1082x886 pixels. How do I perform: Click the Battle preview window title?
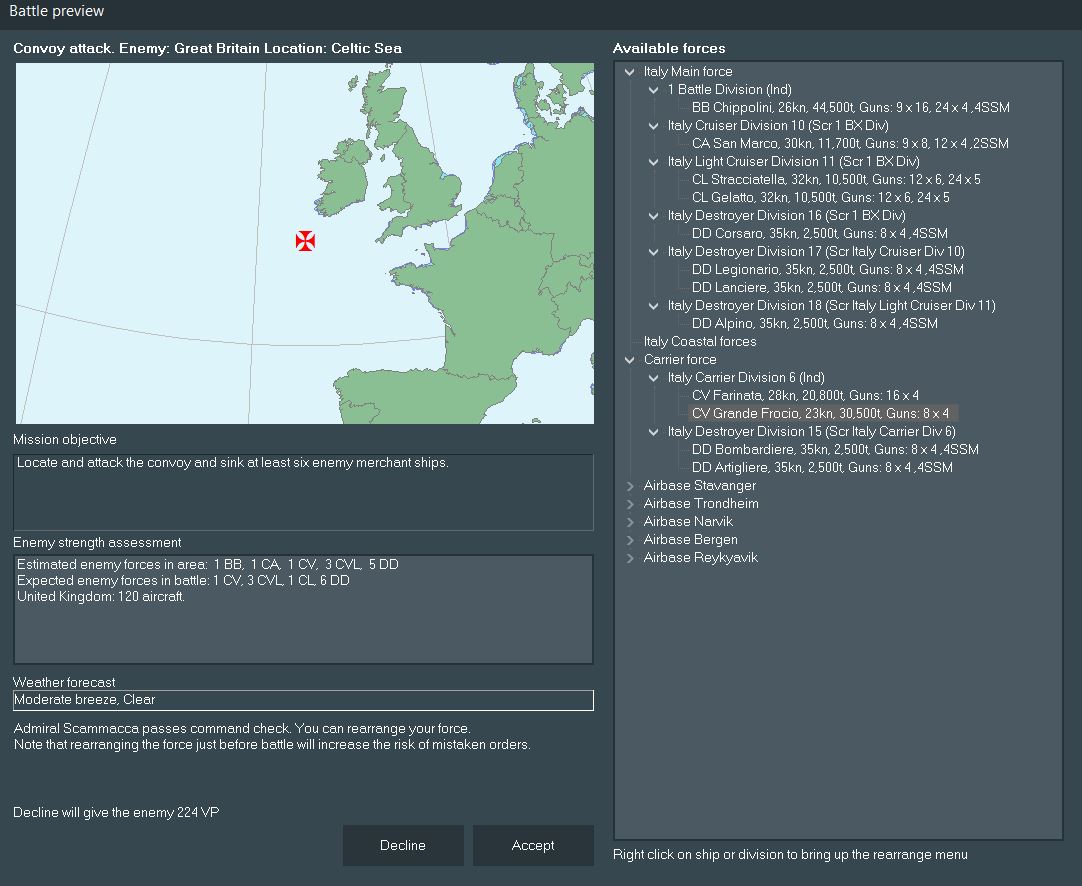click(57, 11)
